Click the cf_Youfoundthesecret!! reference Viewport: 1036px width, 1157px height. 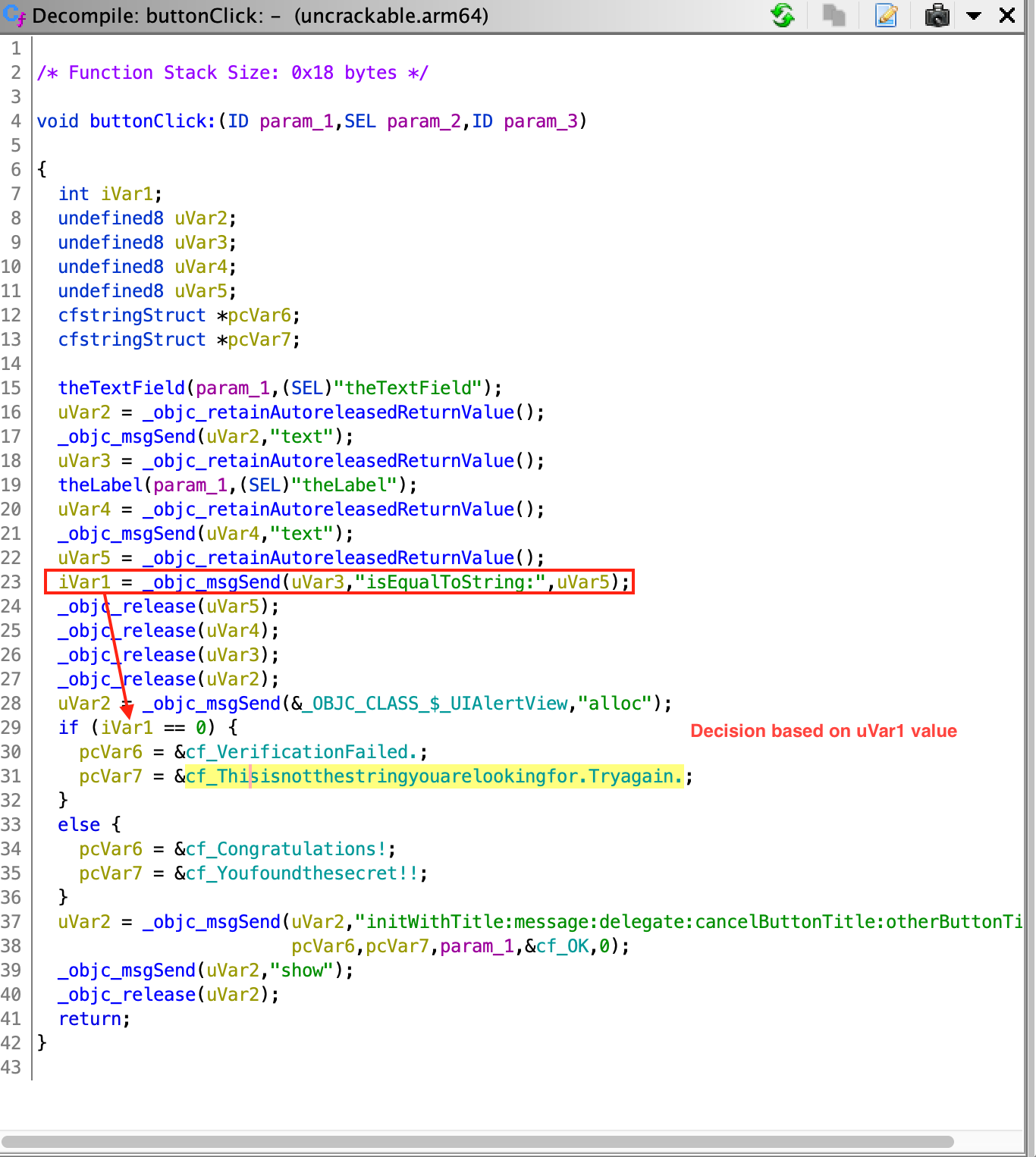pos(302,873)
